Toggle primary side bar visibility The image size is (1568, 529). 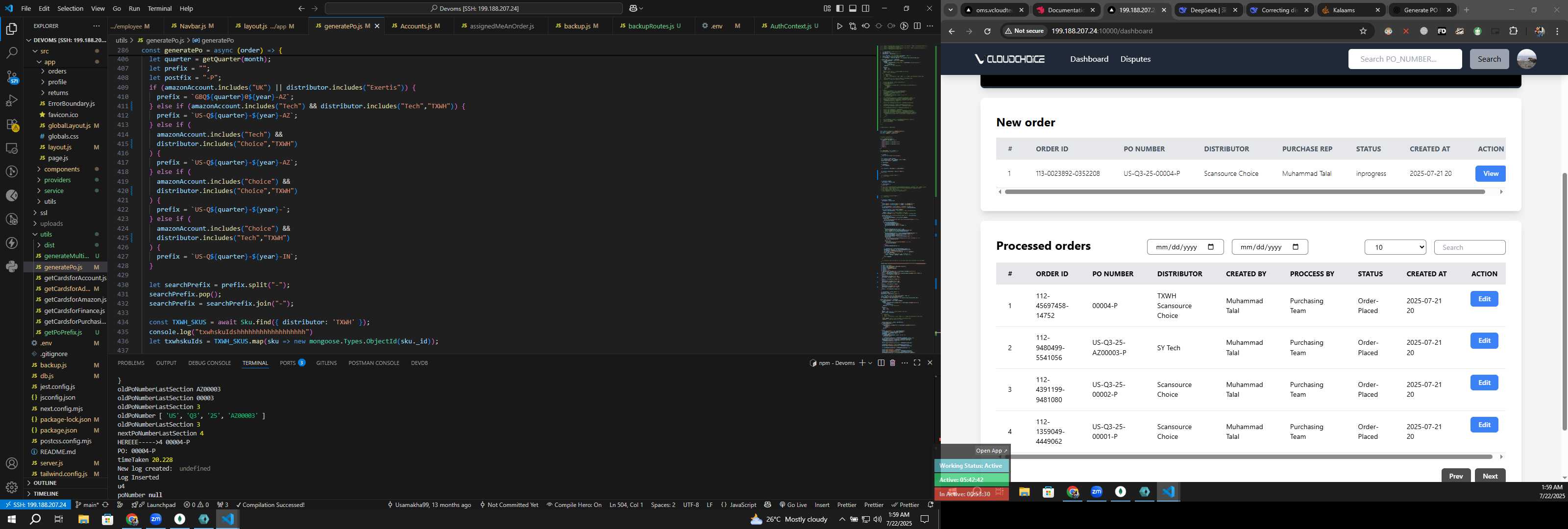coord(840,8)
